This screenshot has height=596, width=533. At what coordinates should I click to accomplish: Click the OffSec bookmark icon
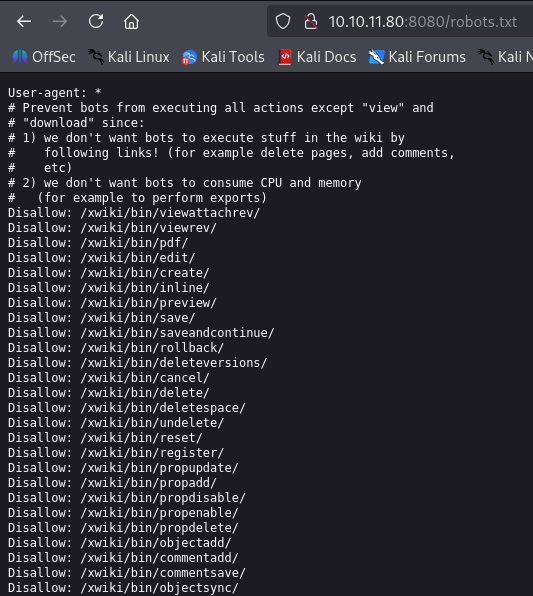[20, 57]
